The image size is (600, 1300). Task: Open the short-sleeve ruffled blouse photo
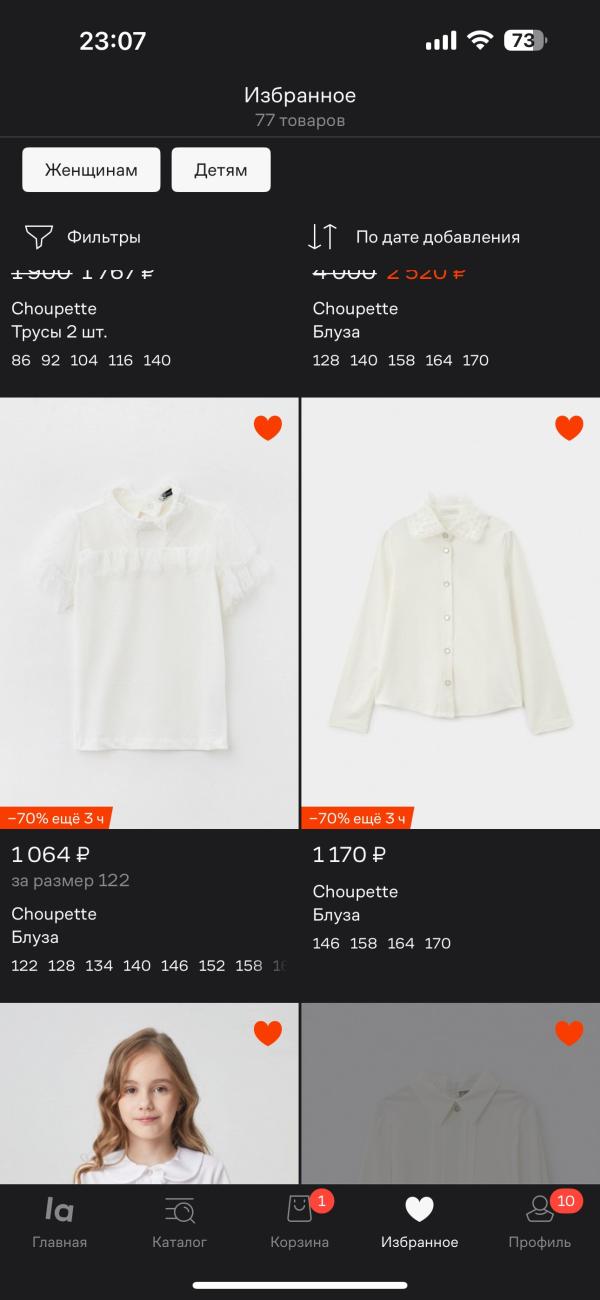pyautogui.click(x=149, y=612)
